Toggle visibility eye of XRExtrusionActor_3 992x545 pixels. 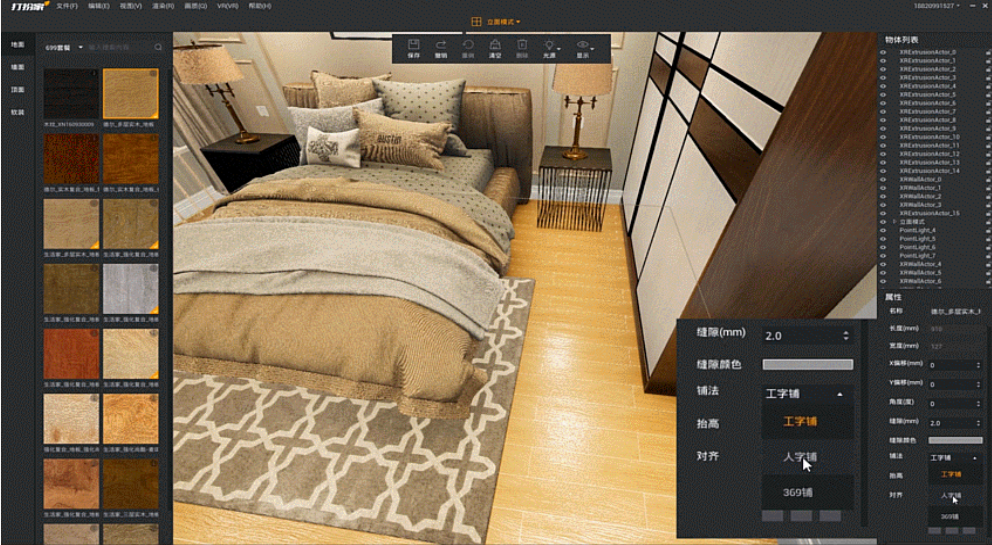(x=883, y=78)
